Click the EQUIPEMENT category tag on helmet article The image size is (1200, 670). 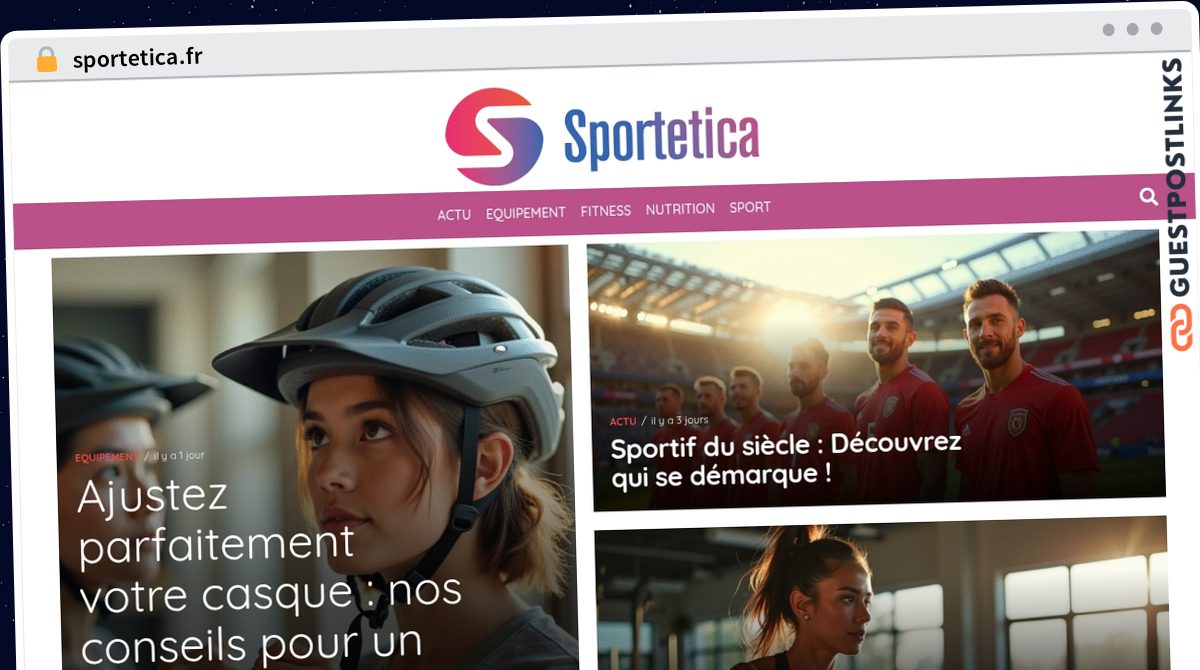coord(107,457)
